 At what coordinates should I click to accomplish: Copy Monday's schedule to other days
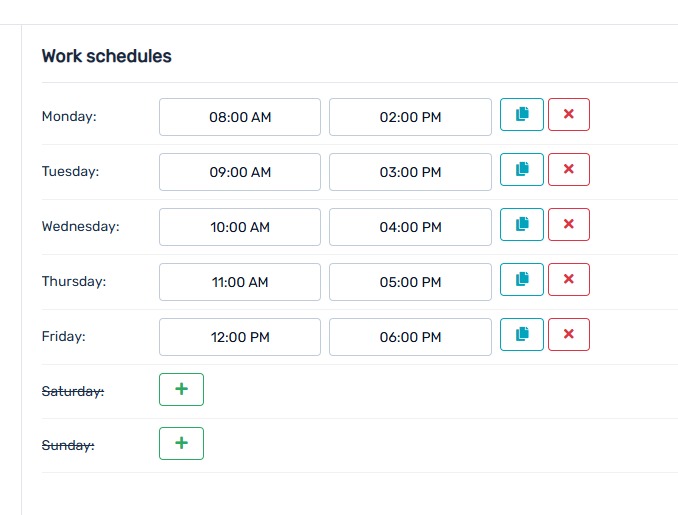pos(521,115)
